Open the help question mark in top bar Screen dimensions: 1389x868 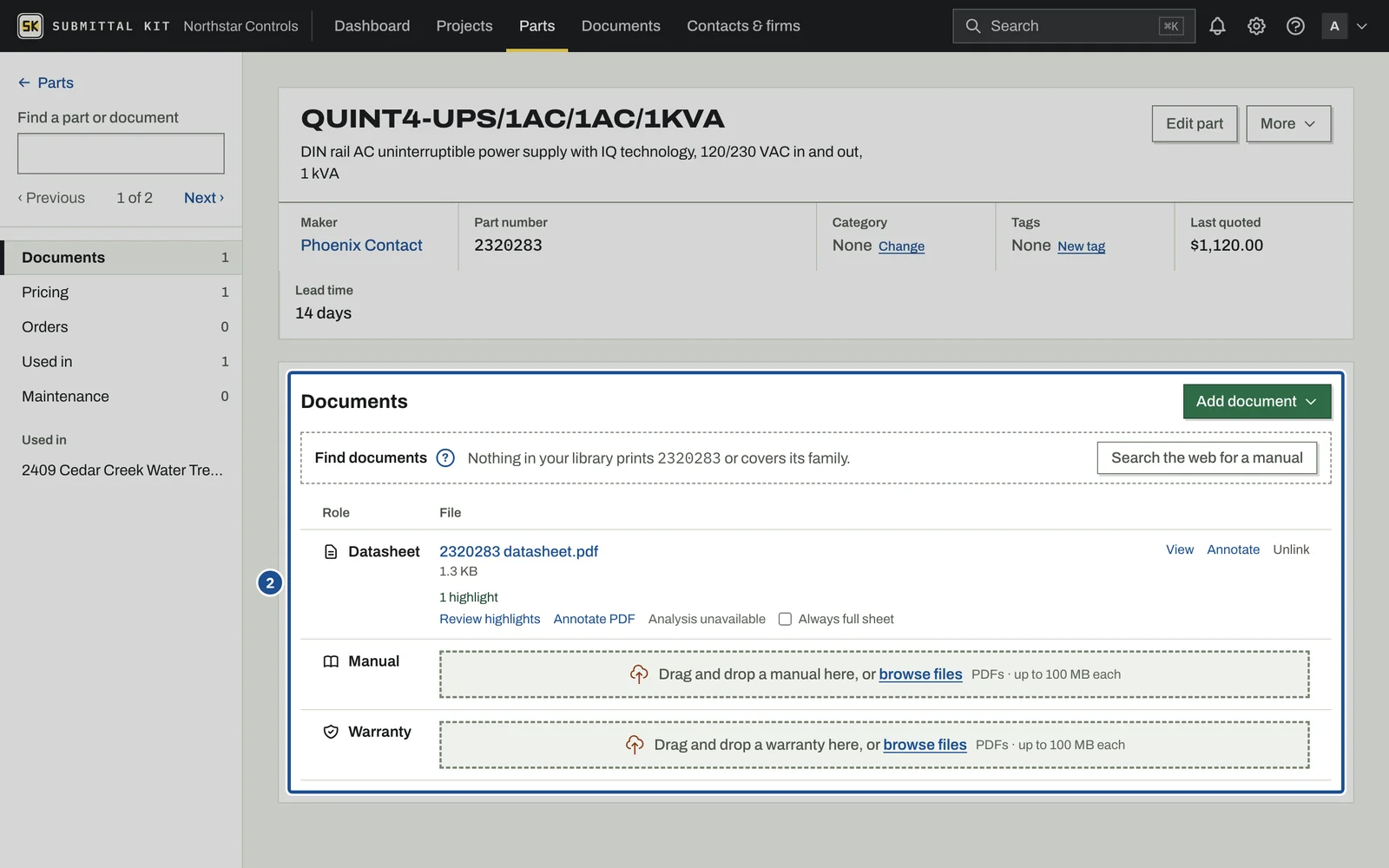pyautogui.click(x=1295, y=26)
